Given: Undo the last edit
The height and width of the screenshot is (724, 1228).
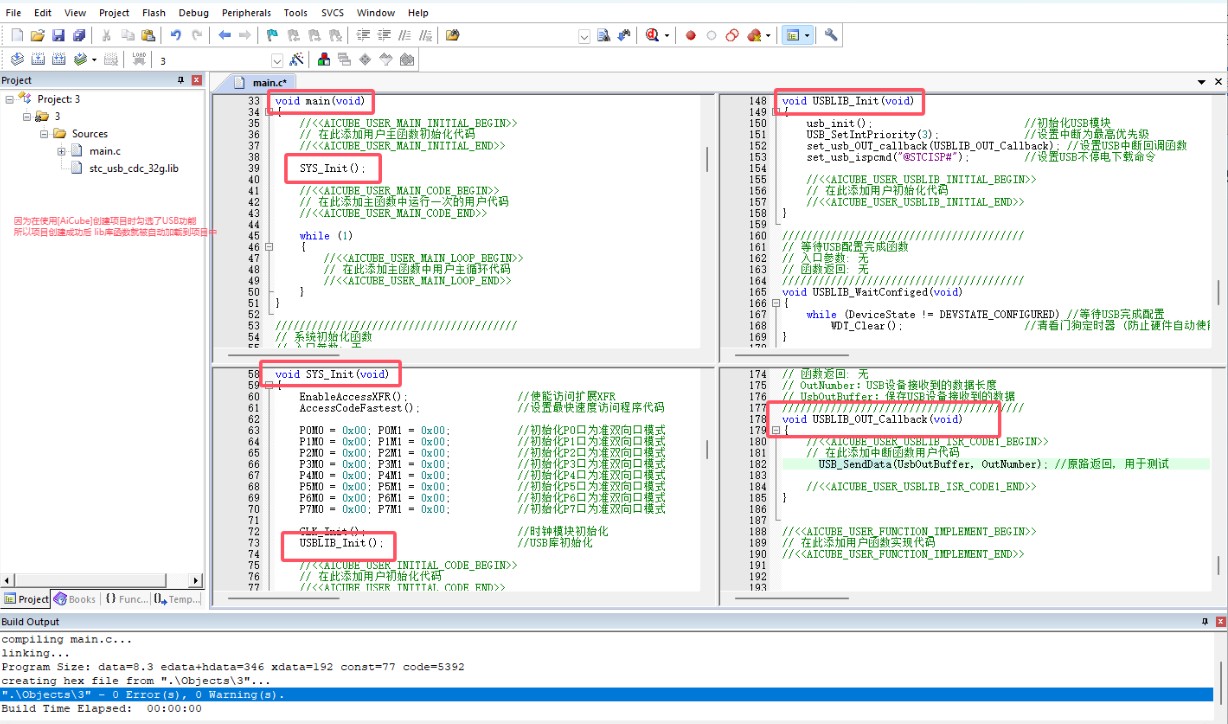Looking at the screenshot, I should 176,35.
